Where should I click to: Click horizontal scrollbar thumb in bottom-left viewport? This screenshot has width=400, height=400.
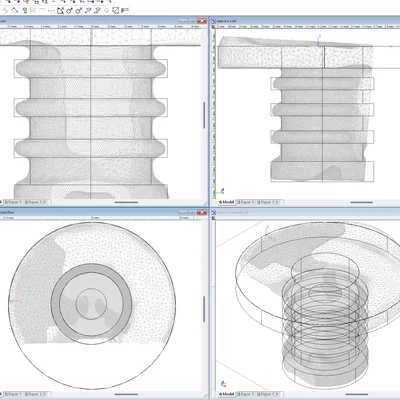pyautogui.click(x=126, y=394)
